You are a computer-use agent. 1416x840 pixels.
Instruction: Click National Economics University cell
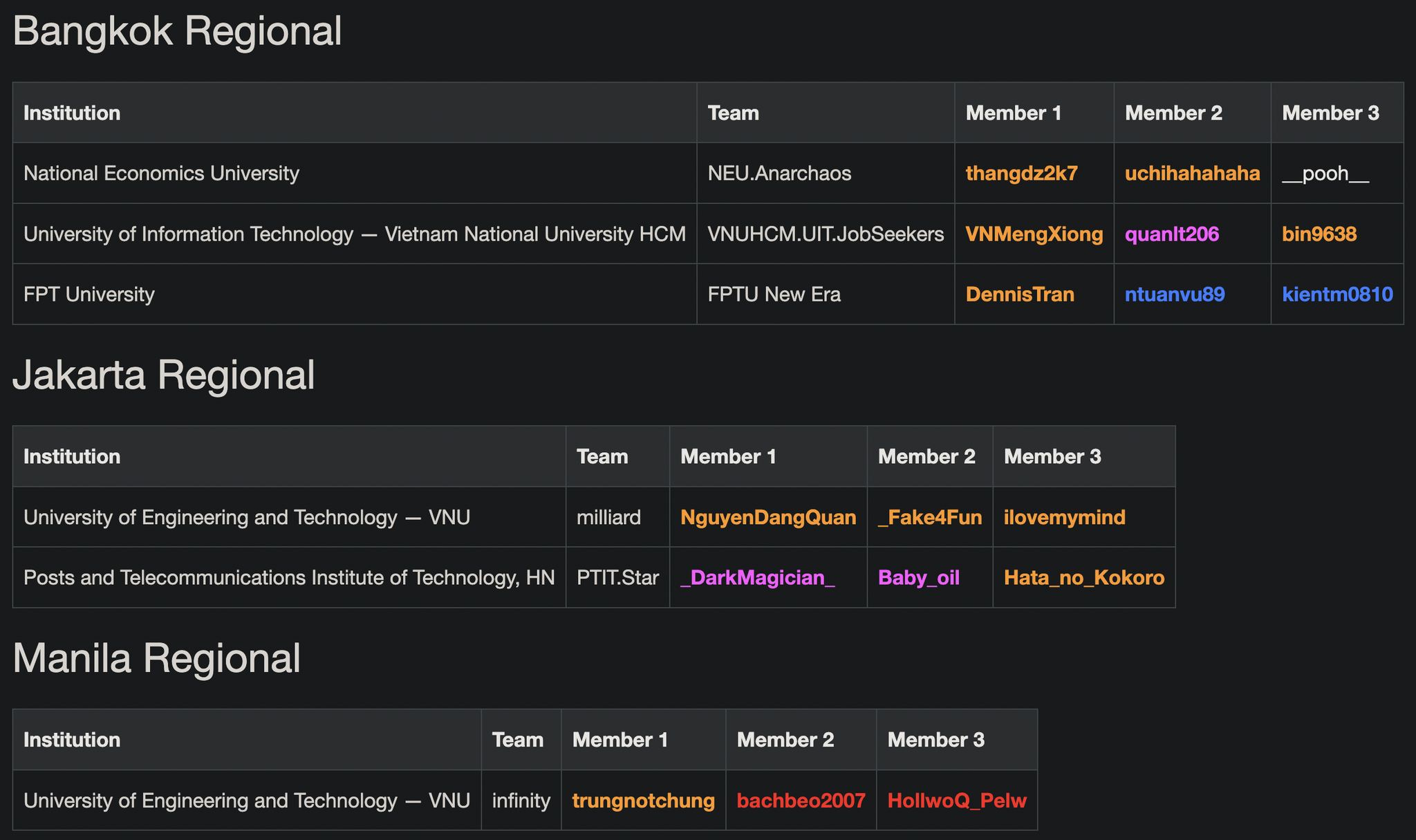click(x=355, y=173)
